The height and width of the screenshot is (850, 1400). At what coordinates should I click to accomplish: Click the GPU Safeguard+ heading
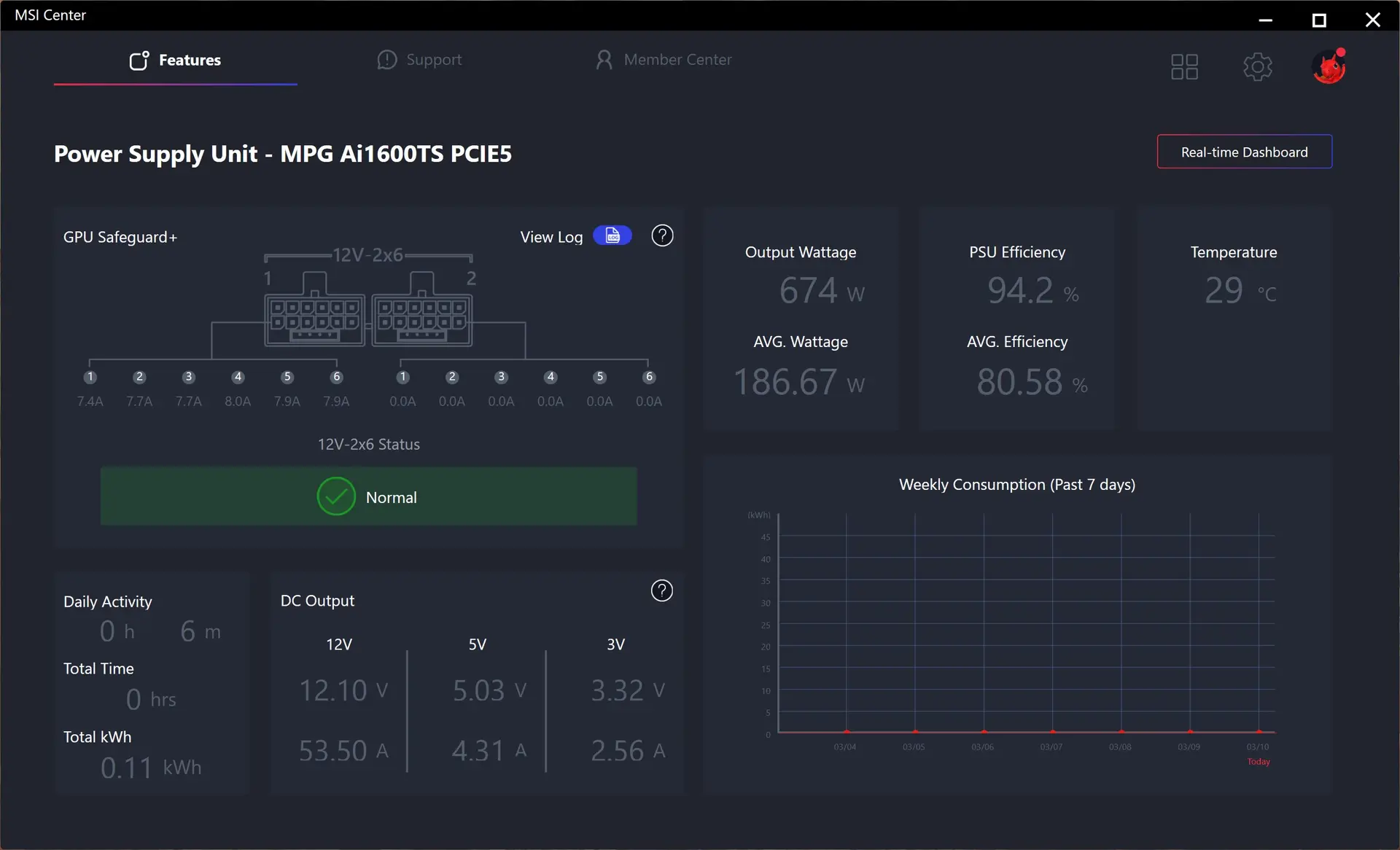[x=120, y=237]
